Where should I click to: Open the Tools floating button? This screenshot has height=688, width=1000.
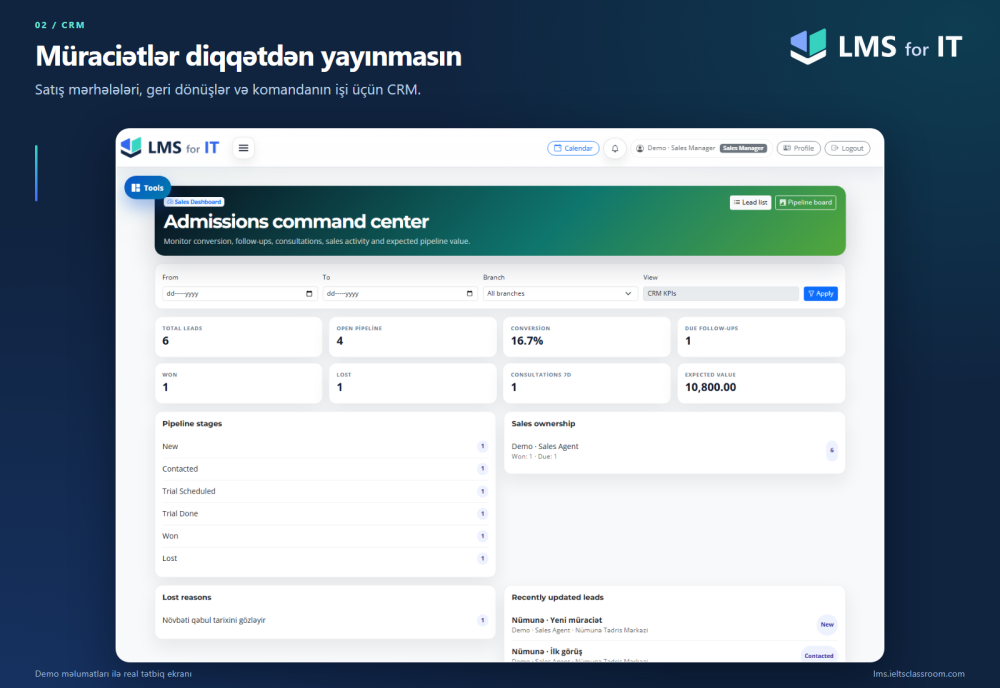147,187
